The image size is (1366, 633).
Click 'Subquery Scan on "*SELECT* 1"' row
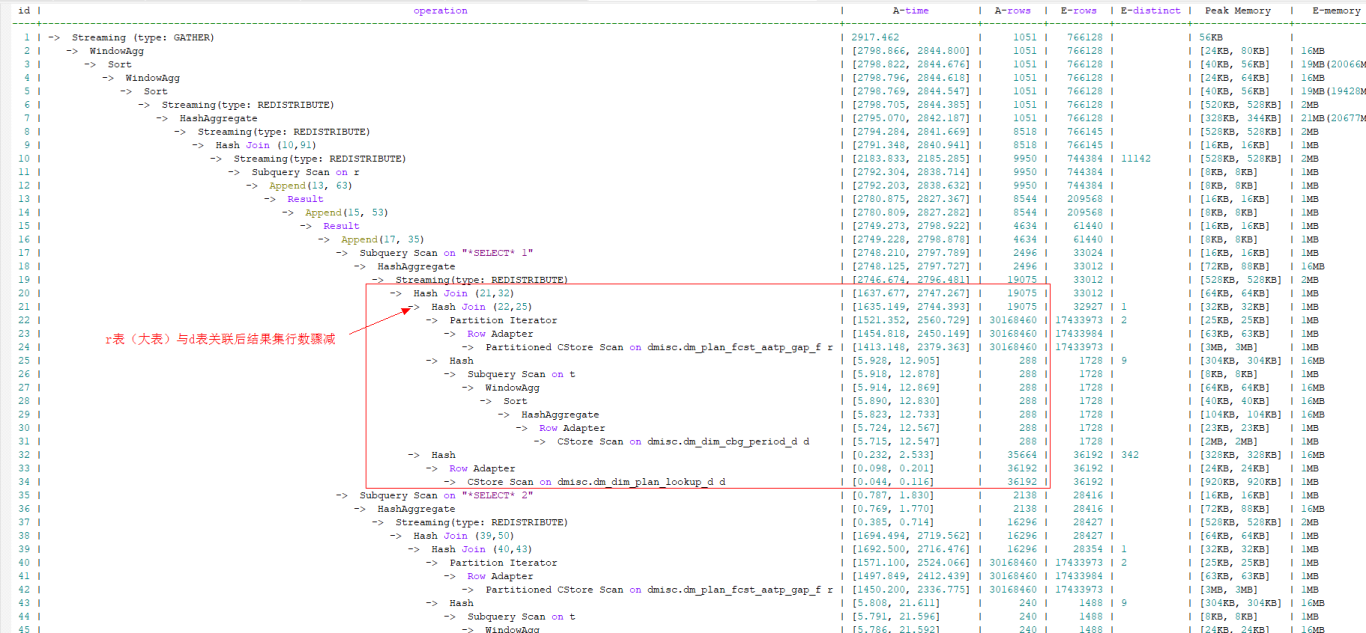(446, 254)
